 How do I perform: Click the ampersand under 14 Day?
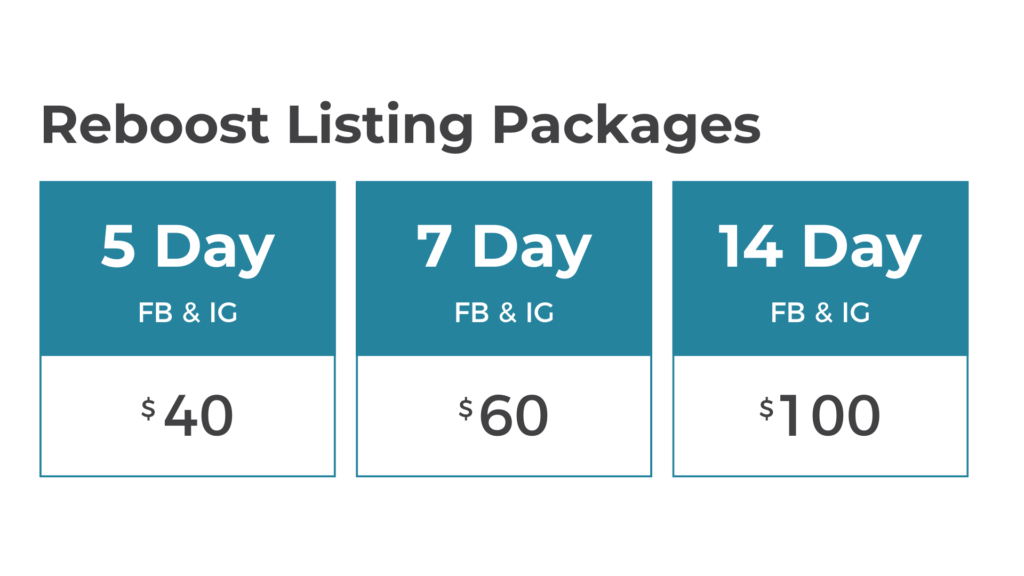824,313
